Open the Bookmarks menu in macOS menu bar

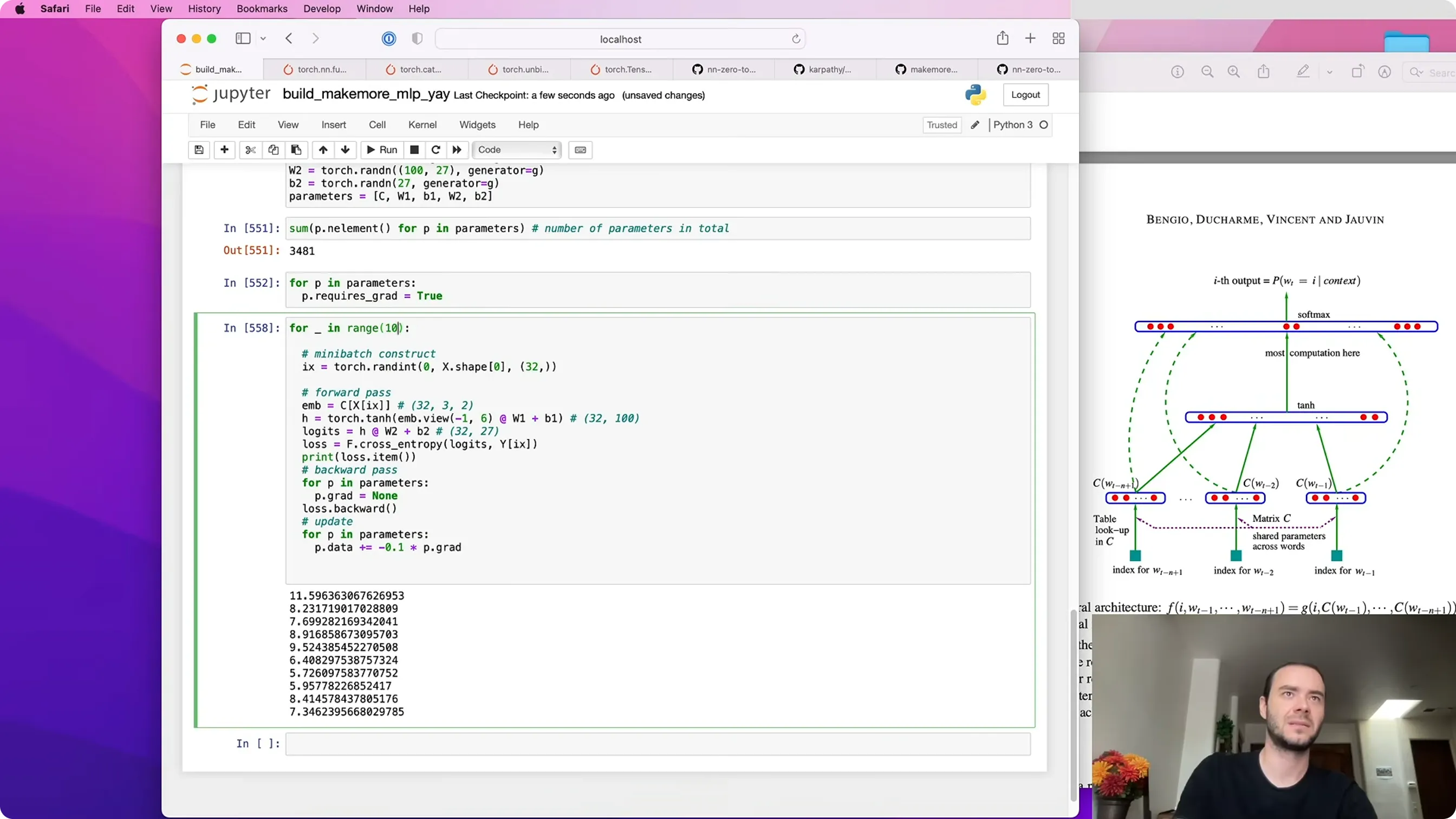(x=262, y=9)
